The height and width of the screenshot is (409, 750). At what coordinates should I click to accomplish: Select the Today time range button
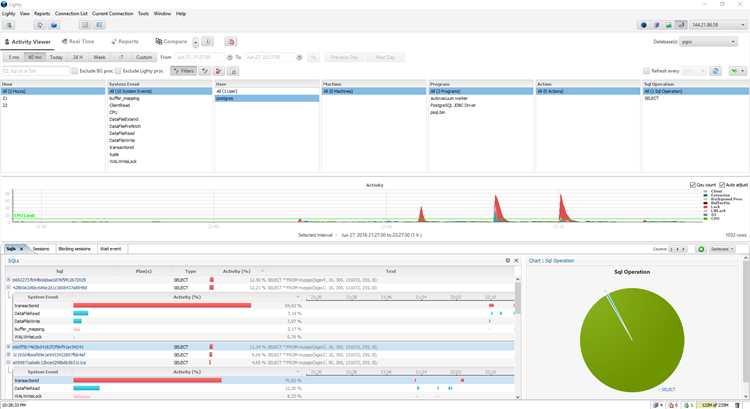point(56,57)
